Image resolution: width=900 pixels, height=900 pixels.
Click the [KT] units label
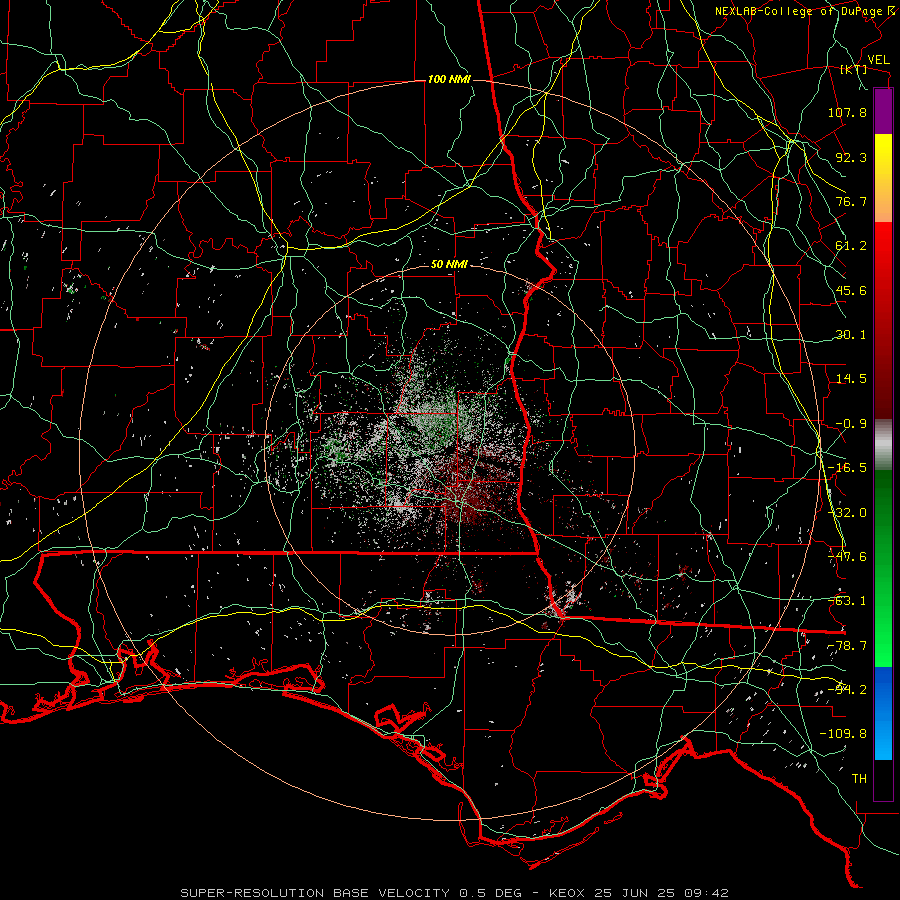click(854, 69)
